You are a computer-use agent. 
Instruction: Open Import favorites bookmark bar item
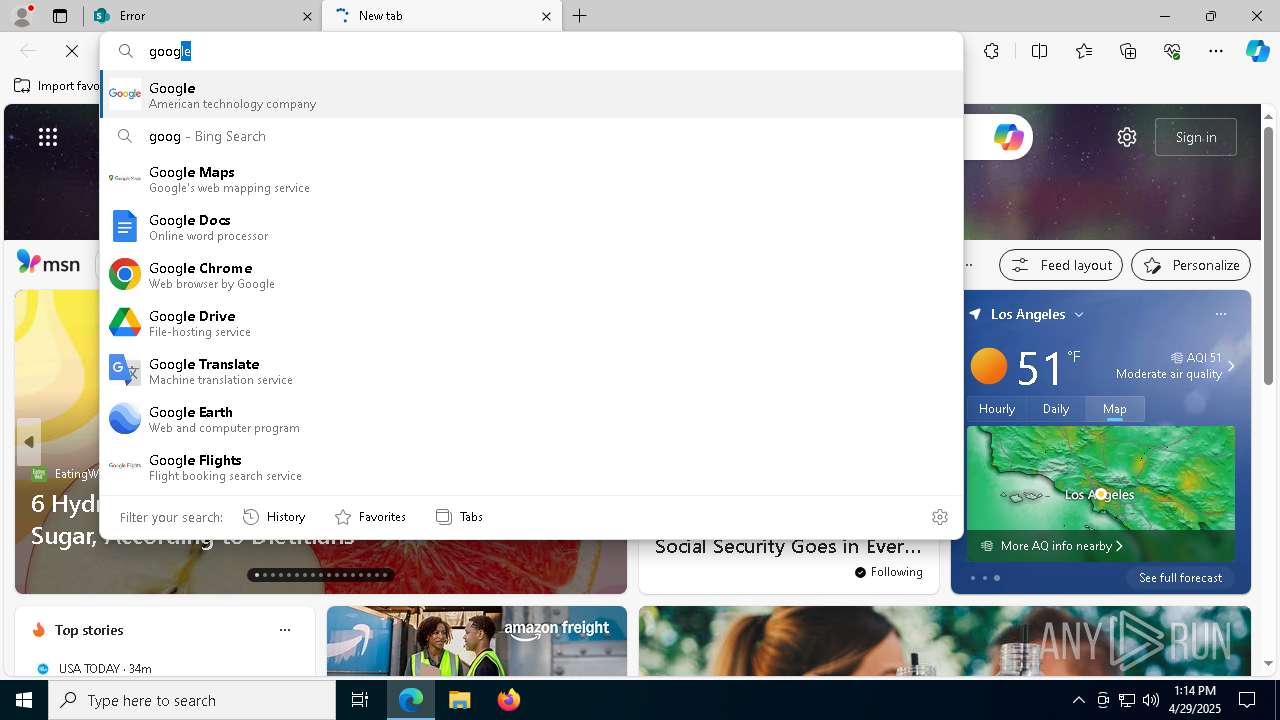[57, 86]
